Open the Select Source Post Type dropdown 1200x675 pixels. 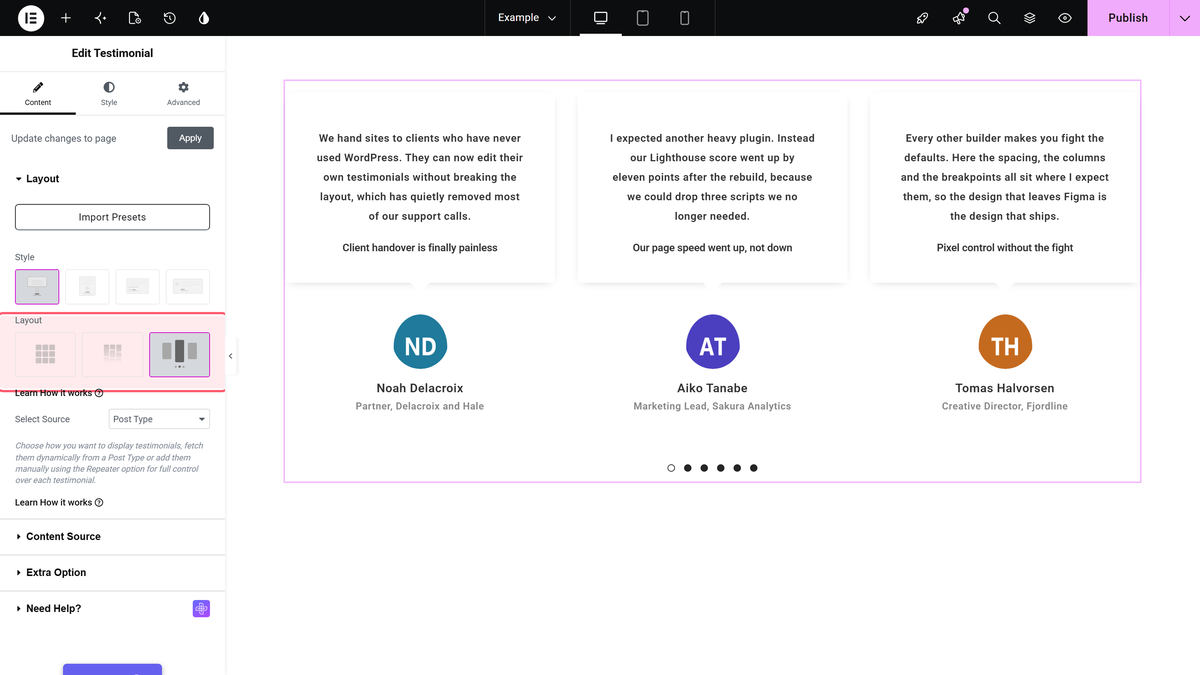click(159, 419)
